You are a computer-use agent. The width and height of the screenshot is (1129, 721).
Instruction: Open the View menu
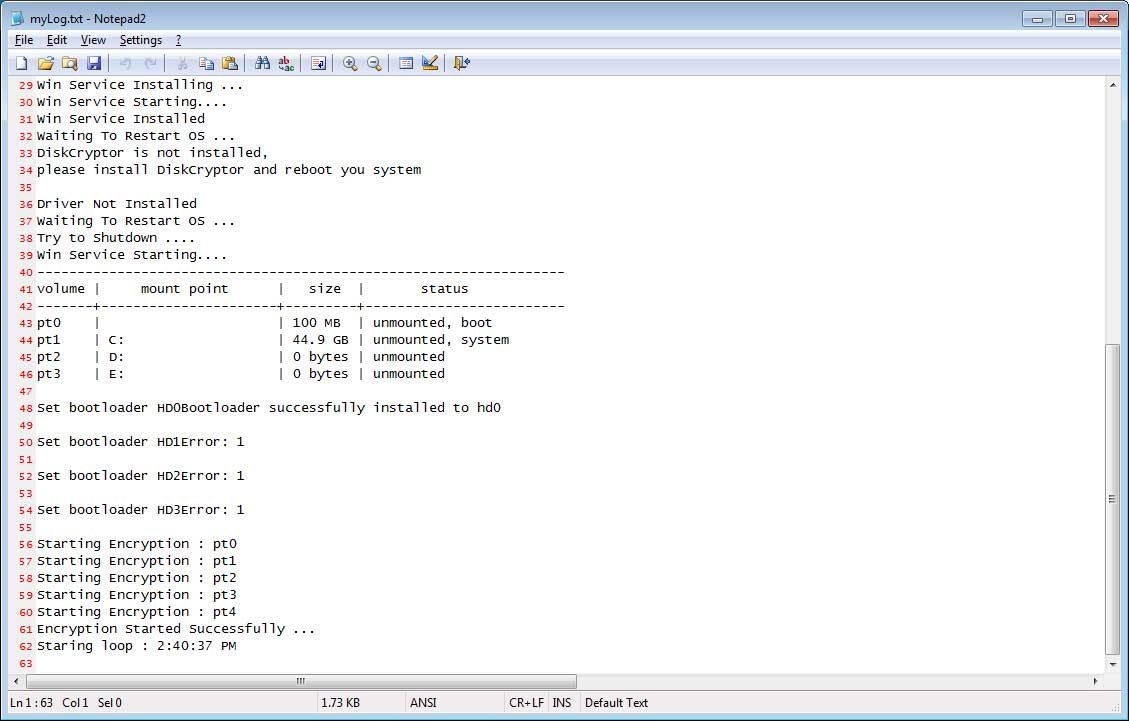(x=93, y=40)
